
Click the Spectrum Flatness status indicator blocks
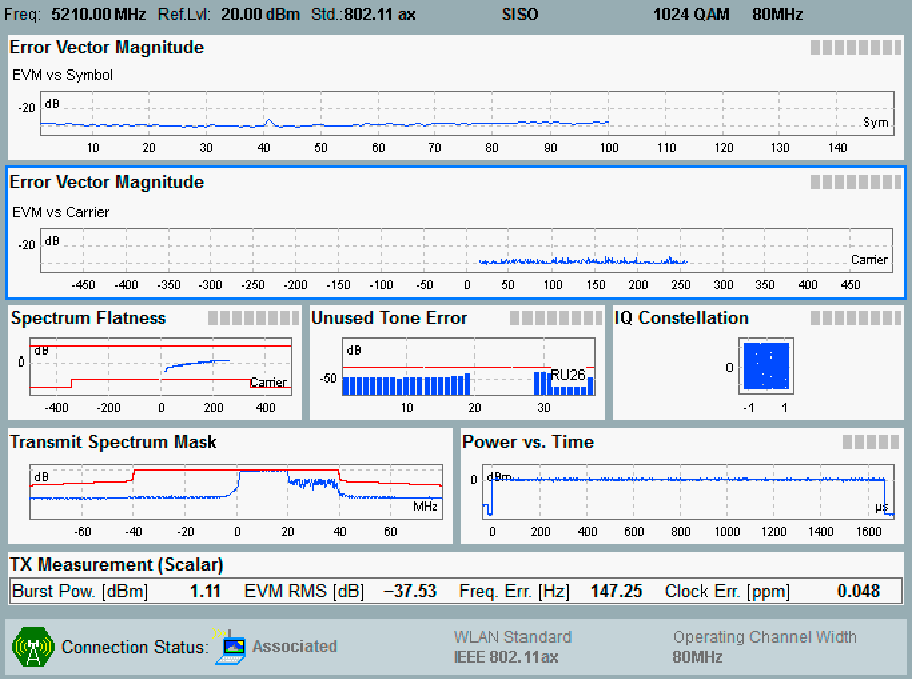pyautogui.click(x=252, y=318)
